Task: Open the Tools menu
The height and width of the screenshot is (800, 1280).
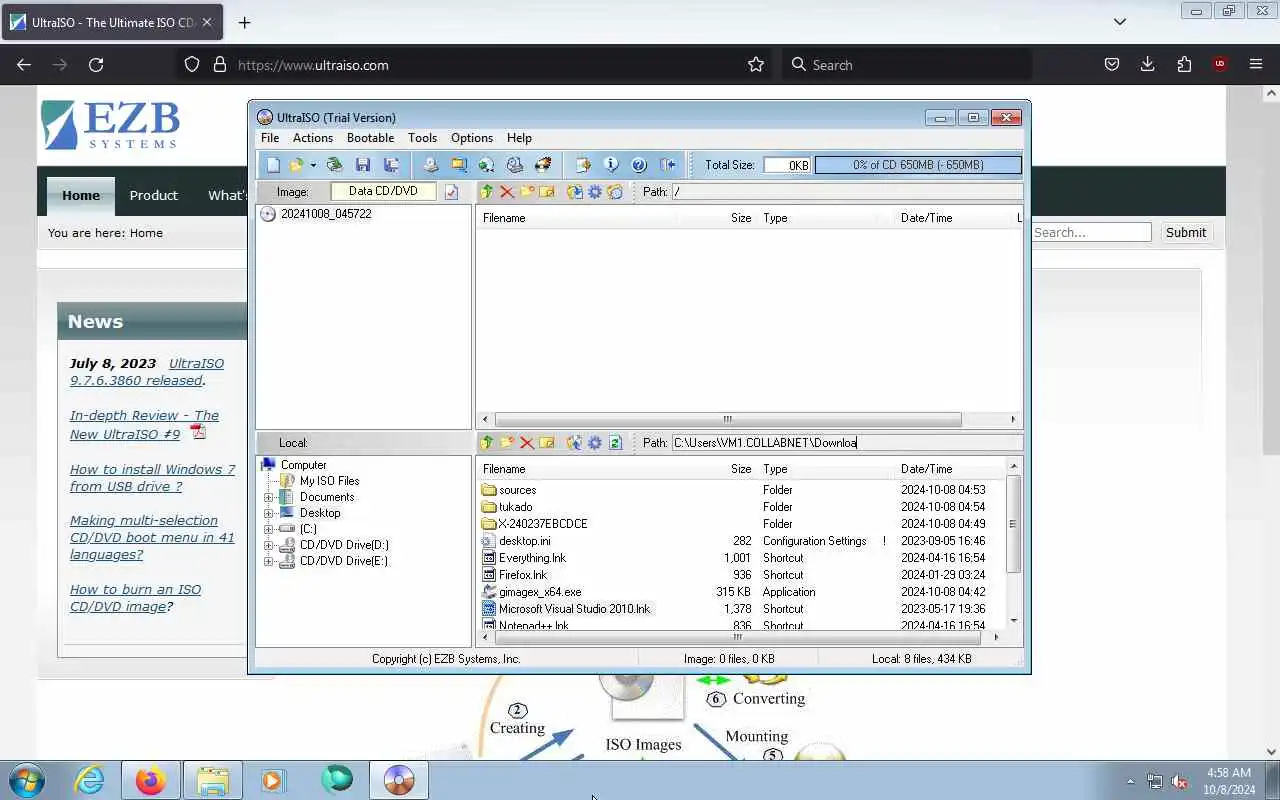Action: coord(422,138)
